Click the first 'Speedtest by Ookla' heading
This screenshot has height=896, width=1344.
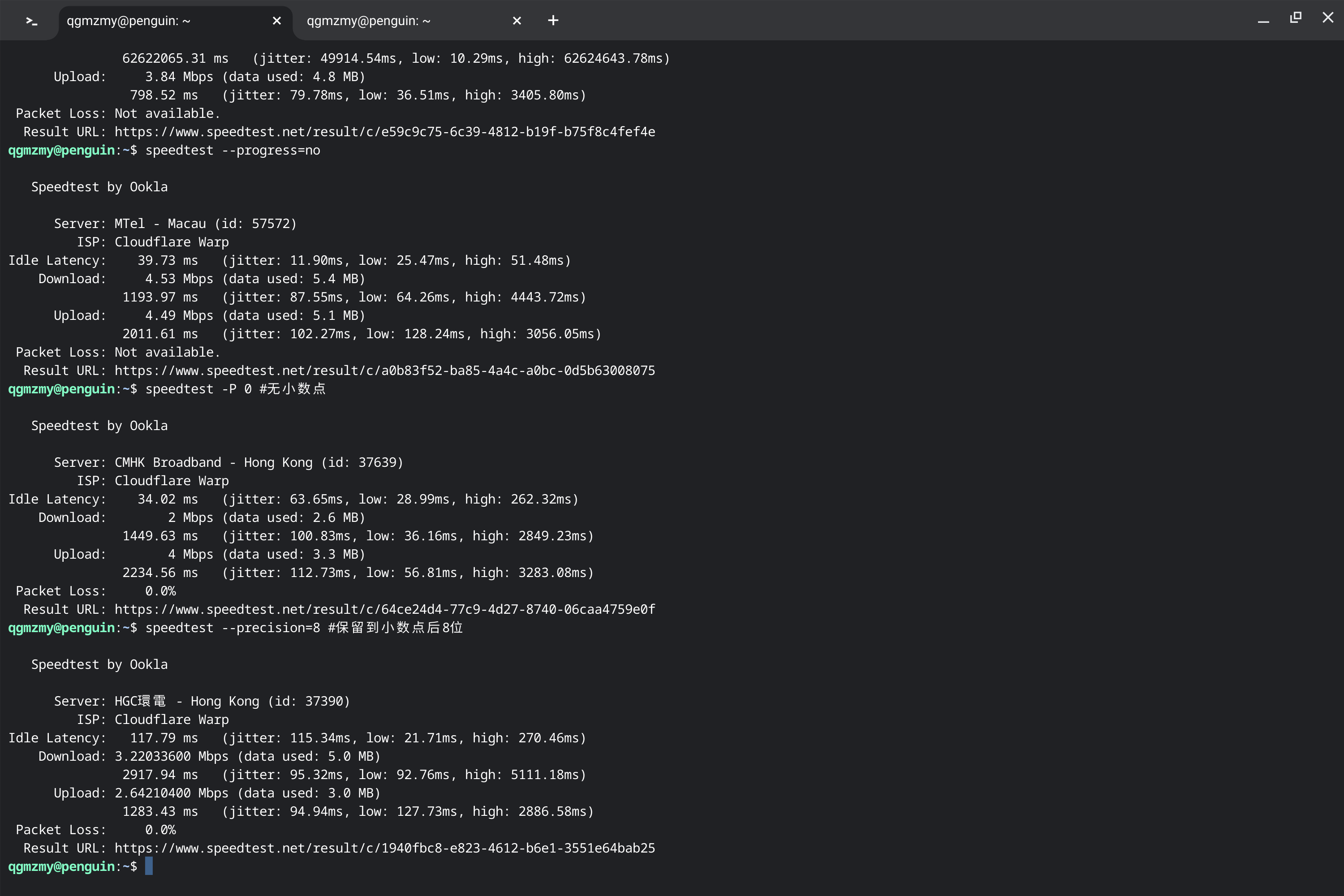[x=99, y=187]
